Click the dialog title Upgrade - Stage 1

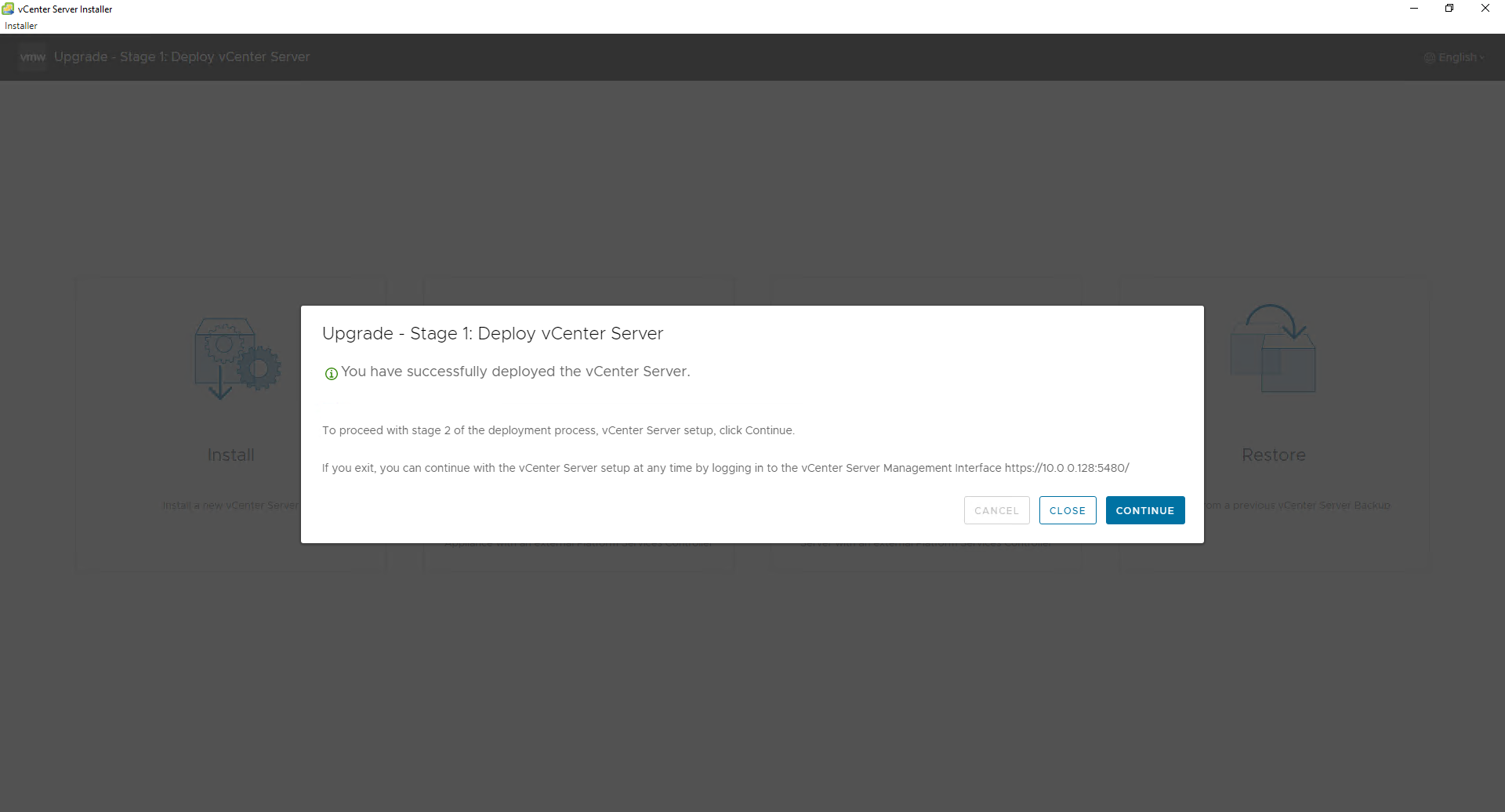[x=492, y=334]
